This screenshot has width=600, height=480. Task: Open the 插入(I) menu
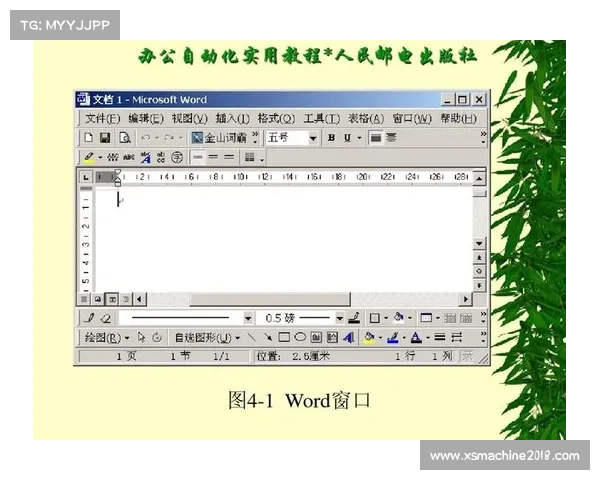tap(232, 118)
